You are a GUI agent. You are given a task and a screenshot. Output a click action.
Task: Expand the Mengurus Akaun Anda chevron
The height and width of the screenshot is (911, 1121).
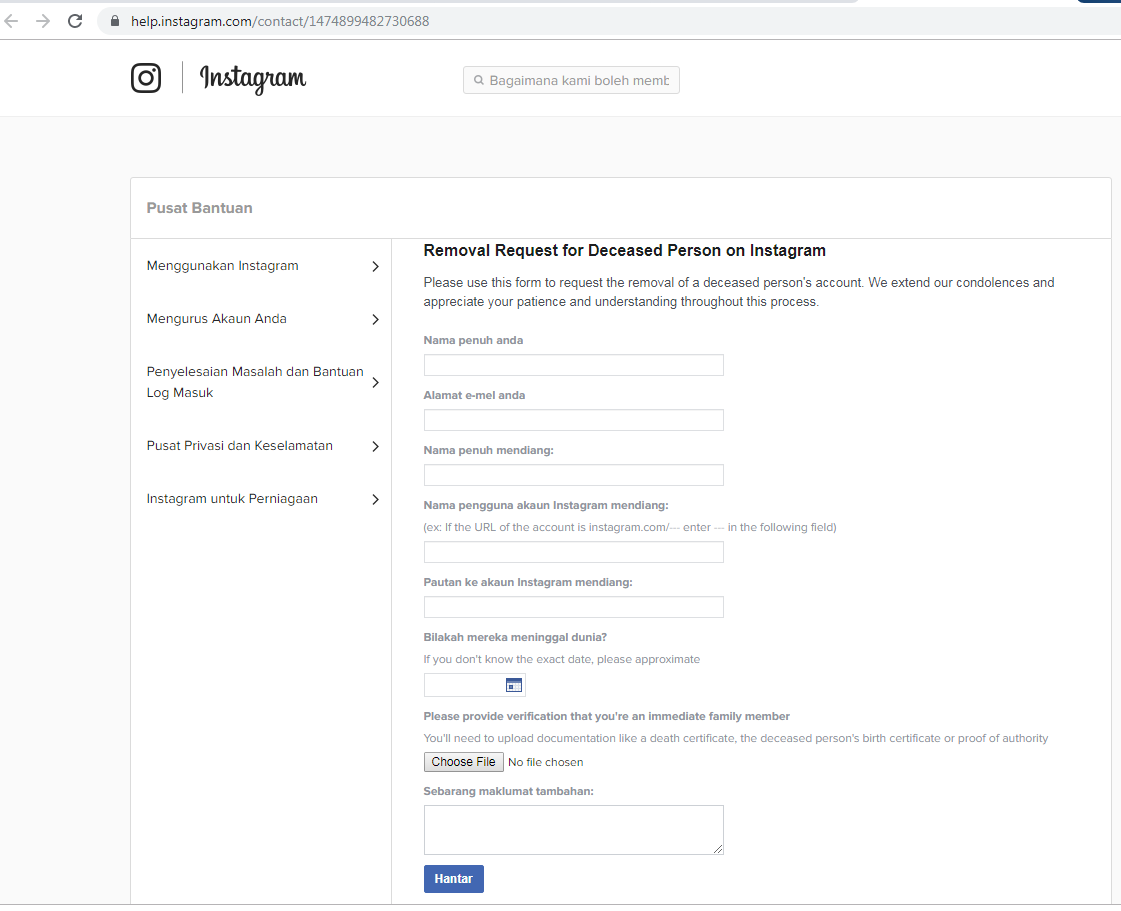click(x=375, y=320)
